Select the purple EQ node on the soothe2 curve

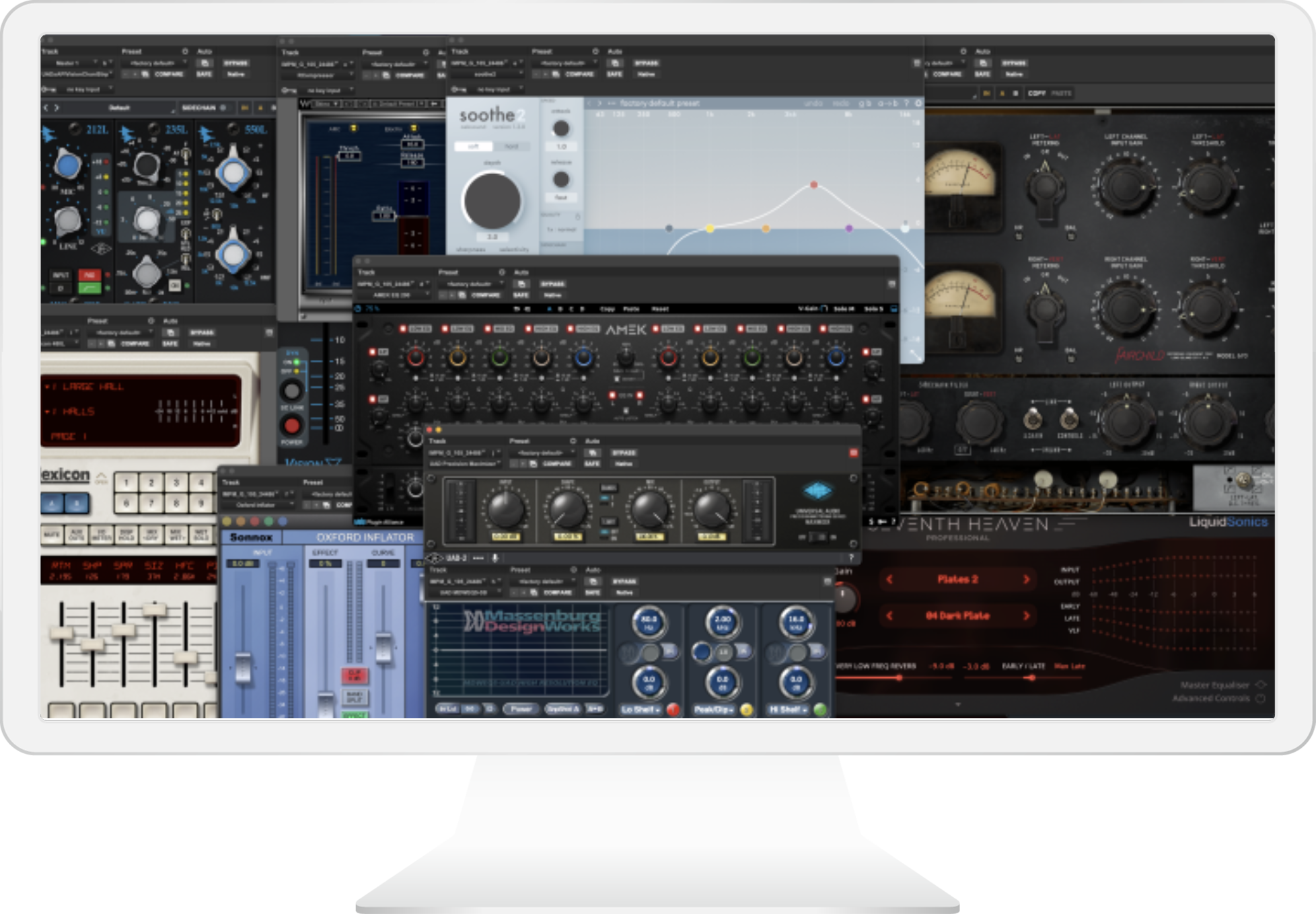click(x=849, y=229)
